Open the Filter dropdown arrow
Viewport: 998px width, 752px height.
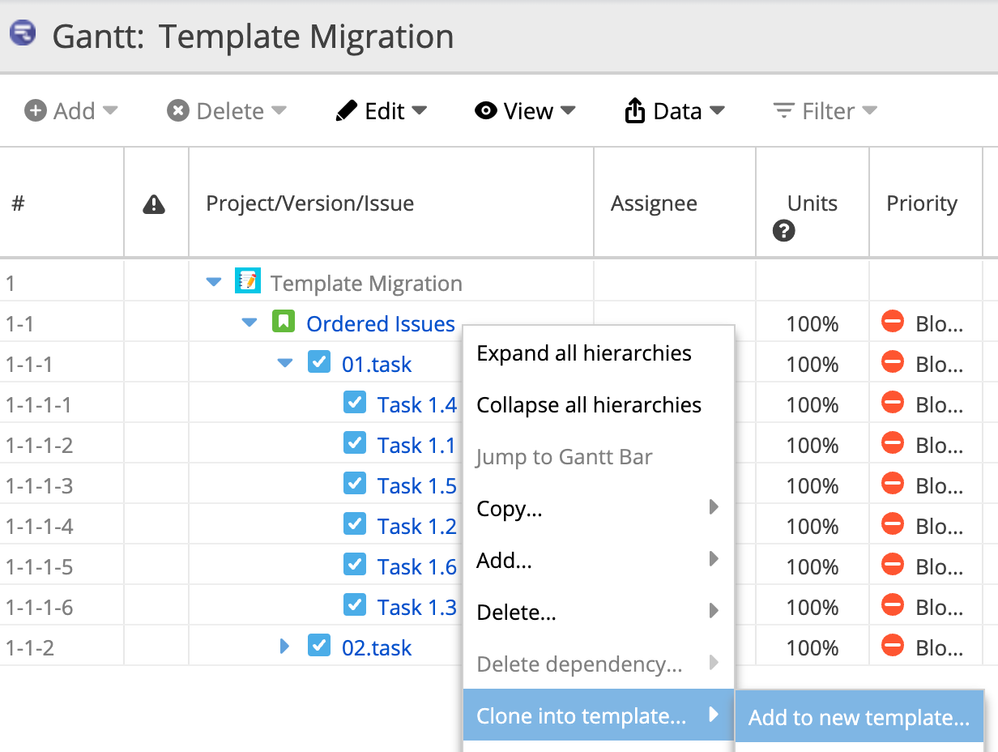pyautogui.click(x=869, y=110)
